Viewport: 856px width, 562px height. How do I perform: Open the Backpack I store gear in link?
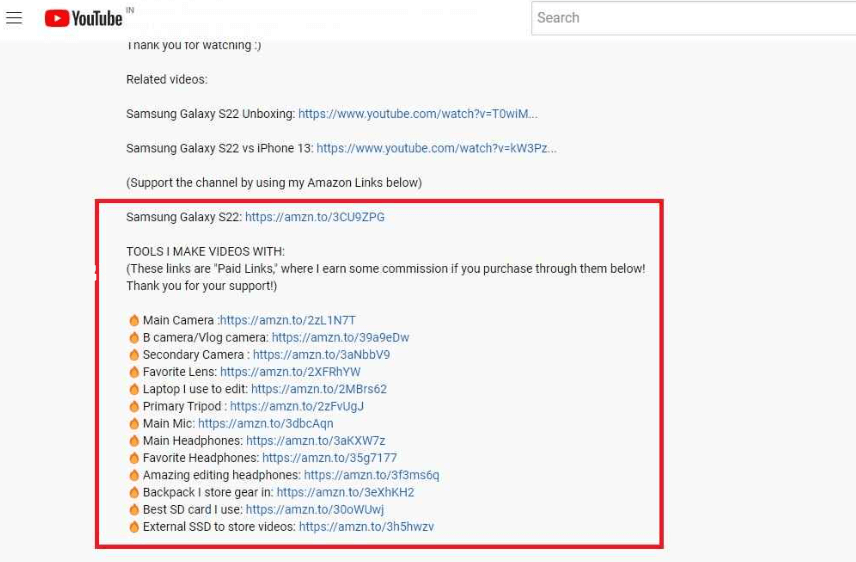(x=345, y=492)
